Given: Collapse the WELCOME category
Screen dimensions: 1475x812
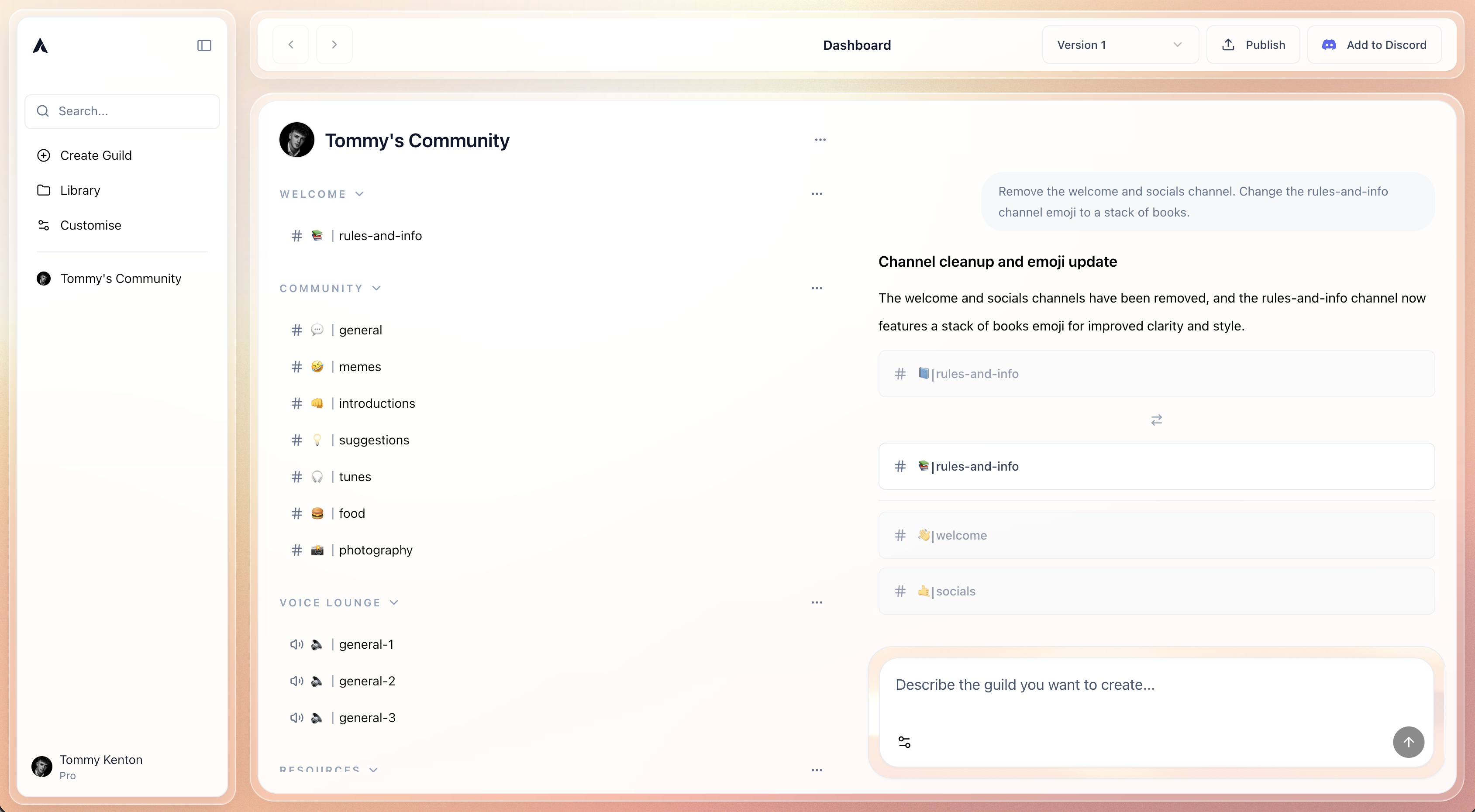Looking at the screenshot, I should [360, 194].
